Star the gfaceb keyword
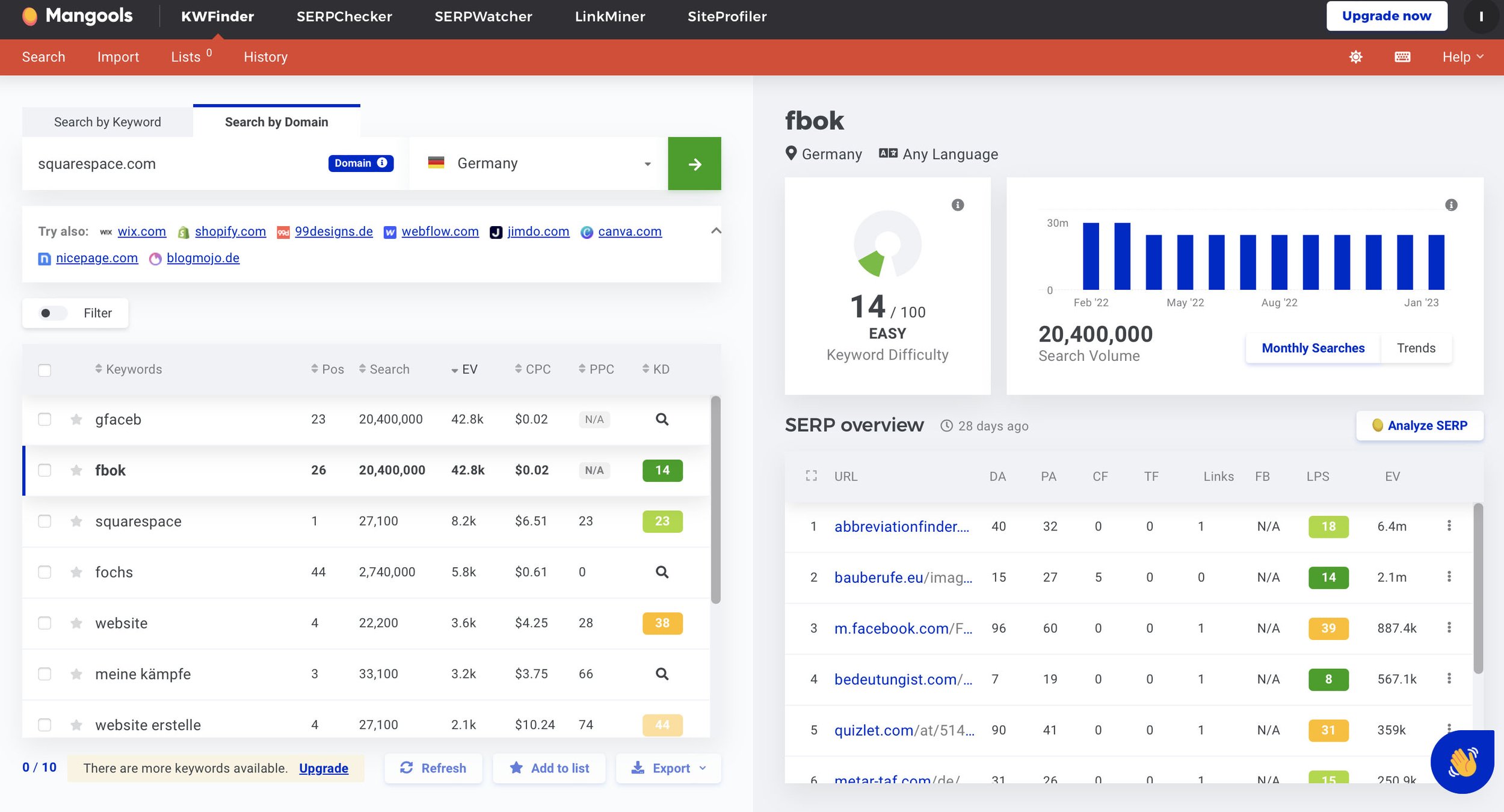 click(76, 419)
